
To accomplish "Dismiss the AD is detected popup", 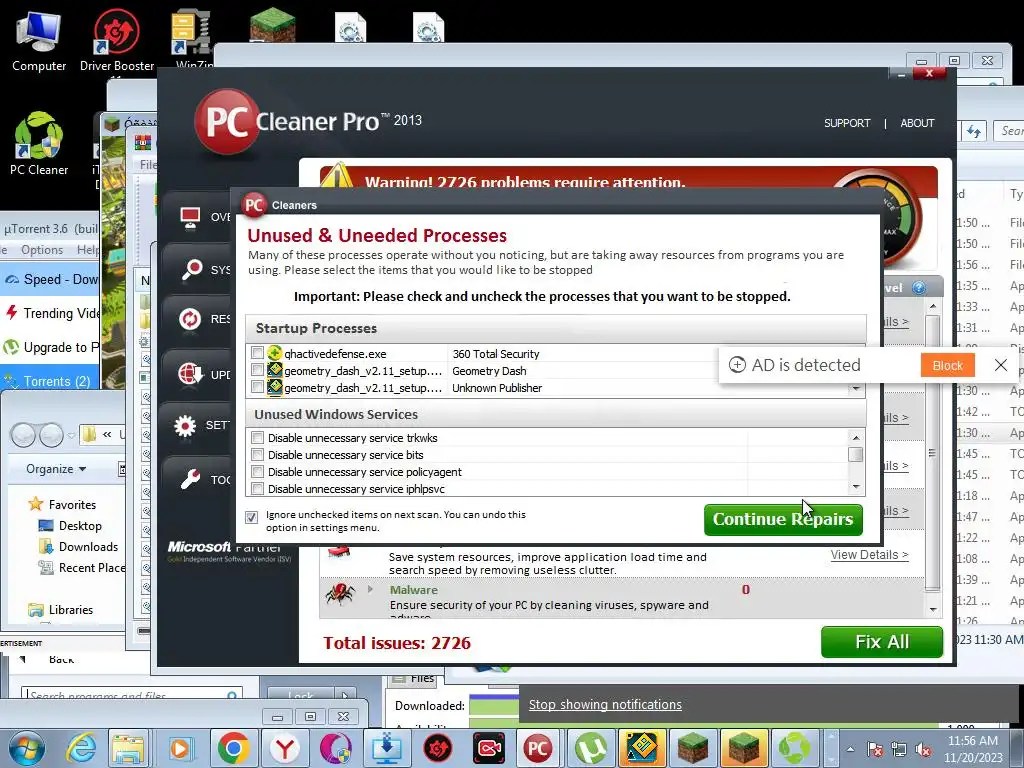I will 1000,365.
